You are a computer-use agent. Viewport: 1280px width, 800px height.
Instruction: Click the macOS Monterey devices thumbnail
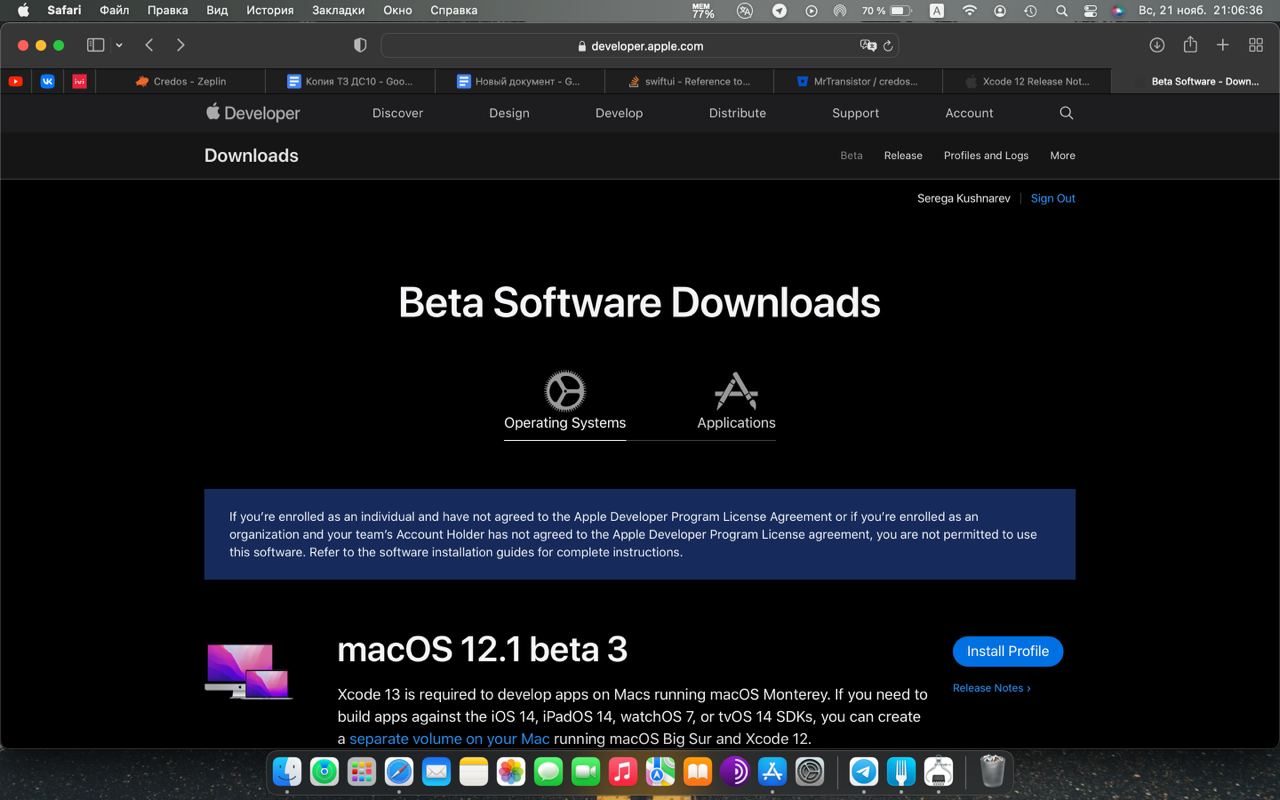248,671
